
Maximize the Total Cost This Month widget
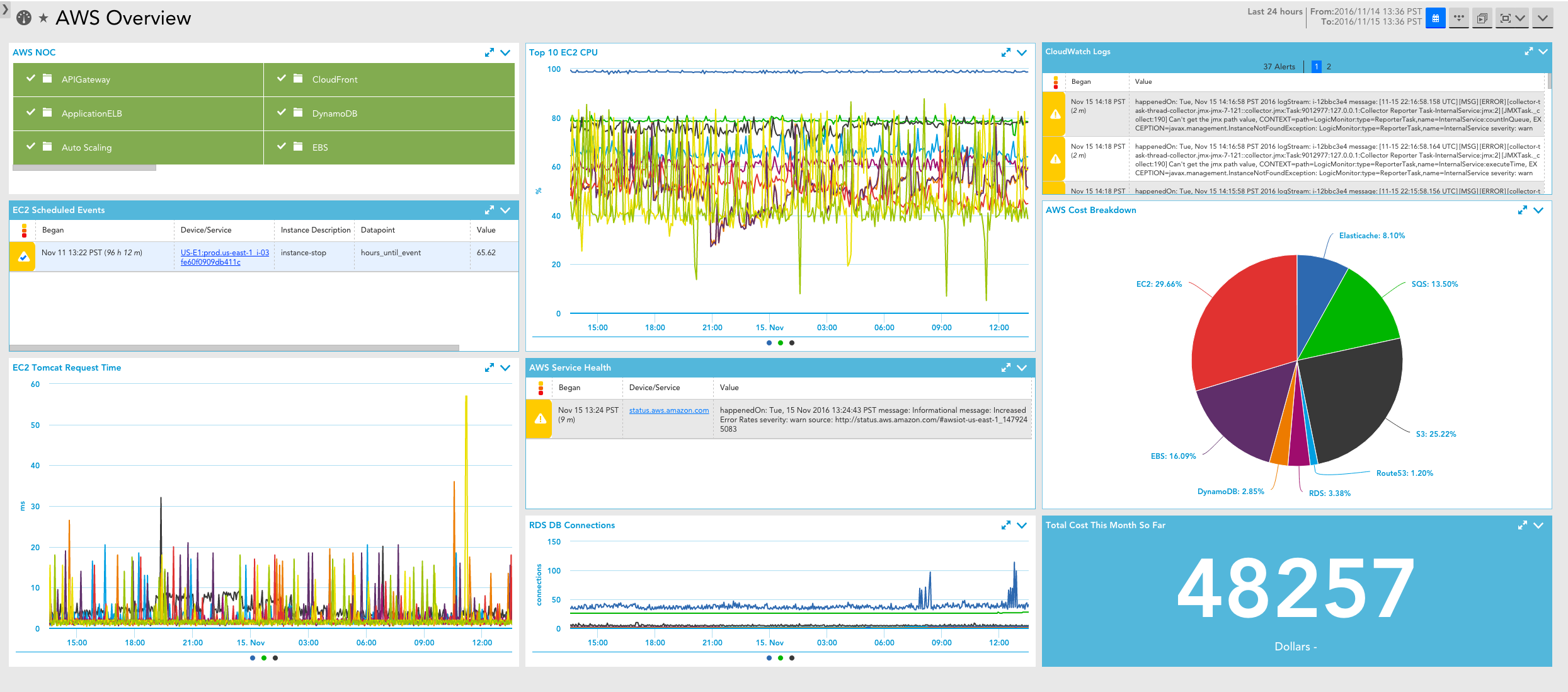(x=1523, y=525)
